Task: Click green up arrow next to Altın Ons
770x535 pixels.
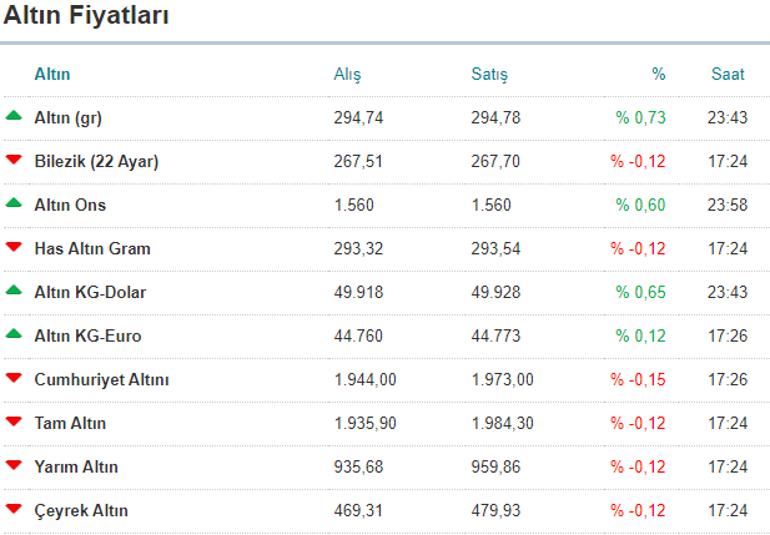Action: click(x=13, y=203)
